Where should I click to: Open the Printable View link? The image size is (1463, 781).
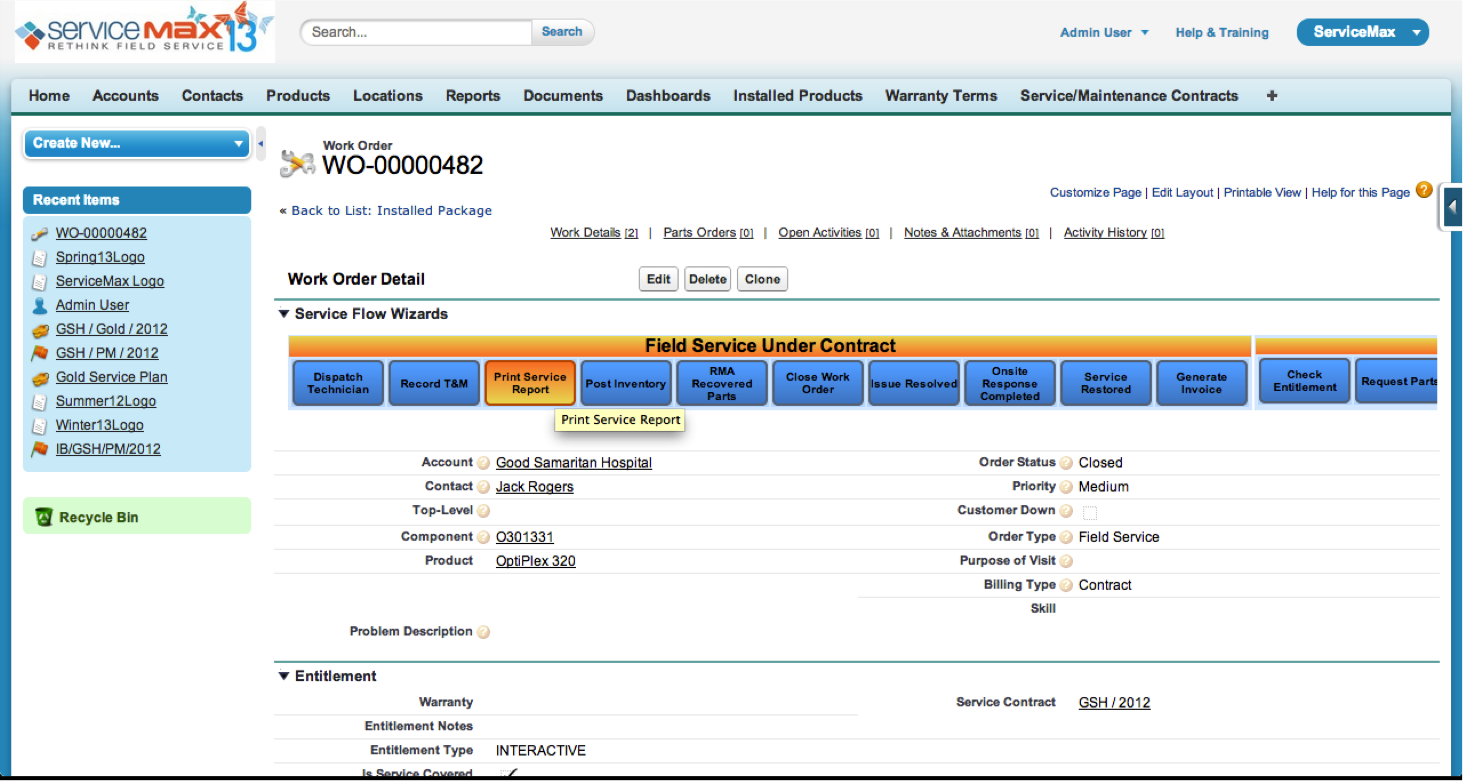[1263, 192]
